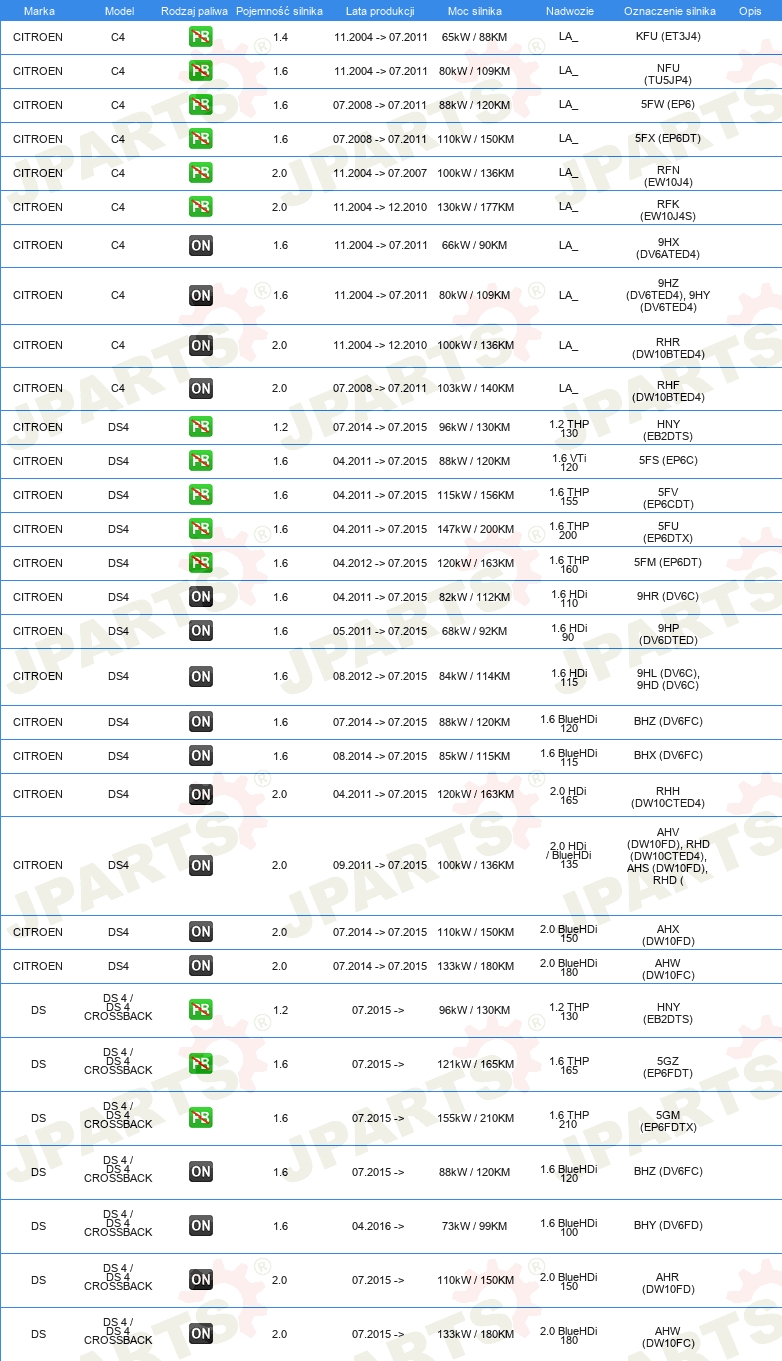The image size is (782, 1361).
Task: Click the ON icon in the AHR (DW10FD) row
Action: (201, 1280)
